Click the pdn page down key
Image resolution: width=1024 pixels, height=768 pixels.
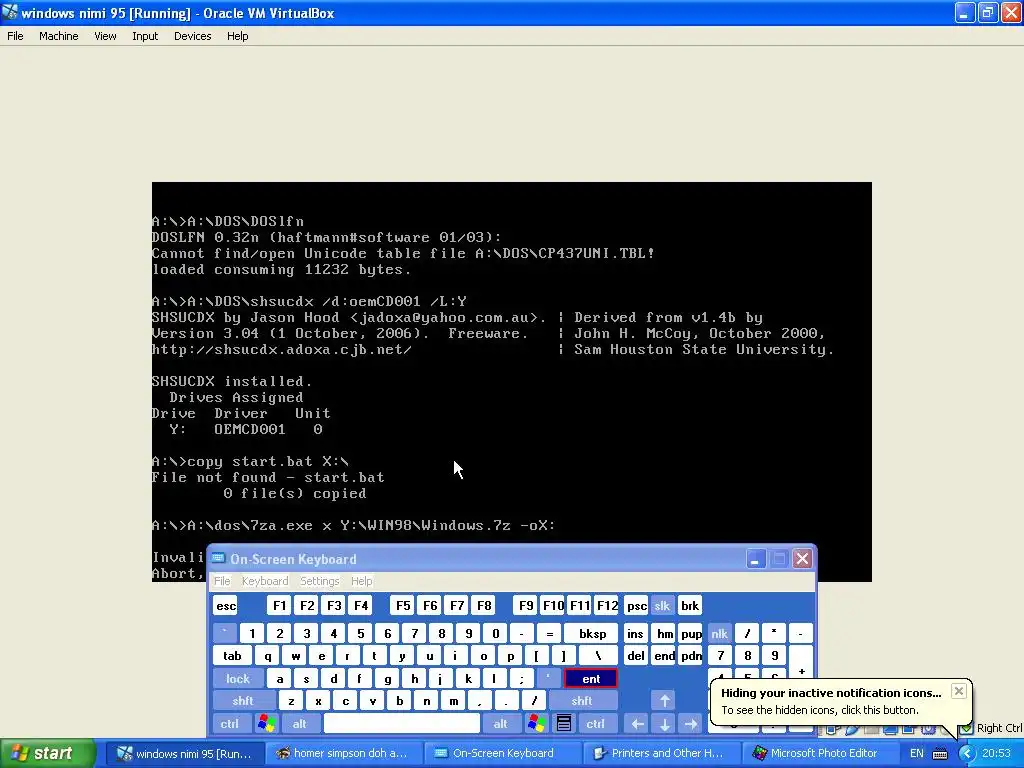(x=691, y=656)
